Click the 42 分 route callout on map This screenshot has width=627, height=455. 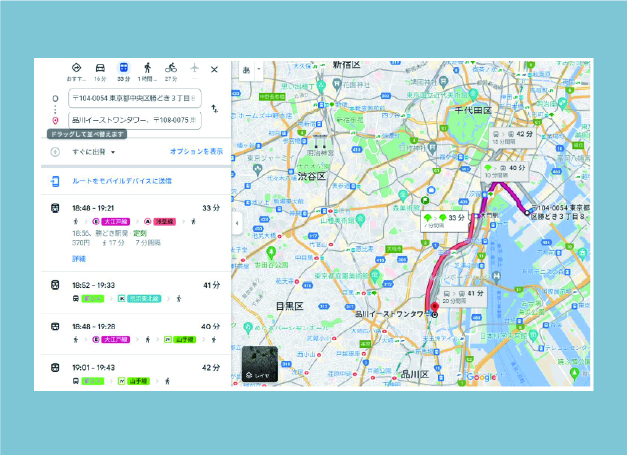pyautogui.click(x=513, y=137)
